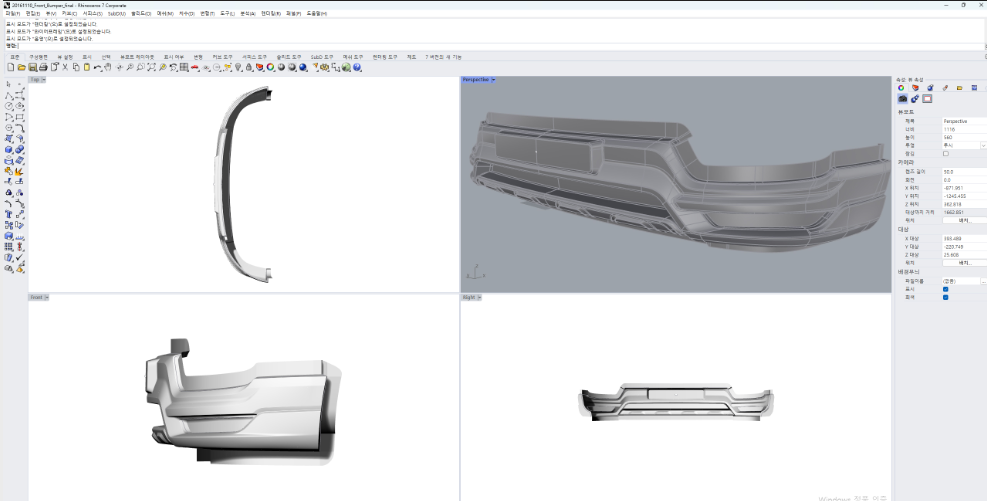Choose the Circle tool in left toolbar
Viewport: 987px width, 501px height.
coord(9,106)
